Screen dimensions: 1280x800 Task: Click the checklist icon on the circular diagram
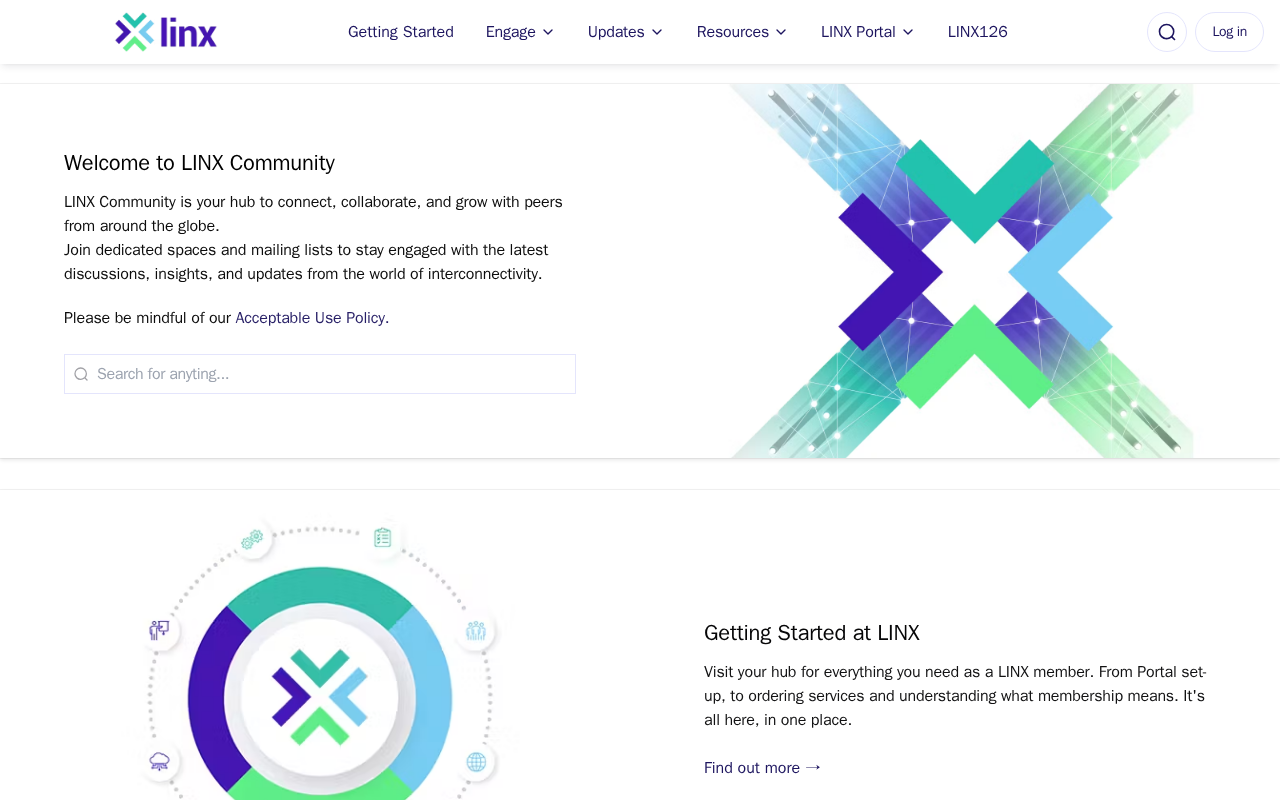coord(382,537)
